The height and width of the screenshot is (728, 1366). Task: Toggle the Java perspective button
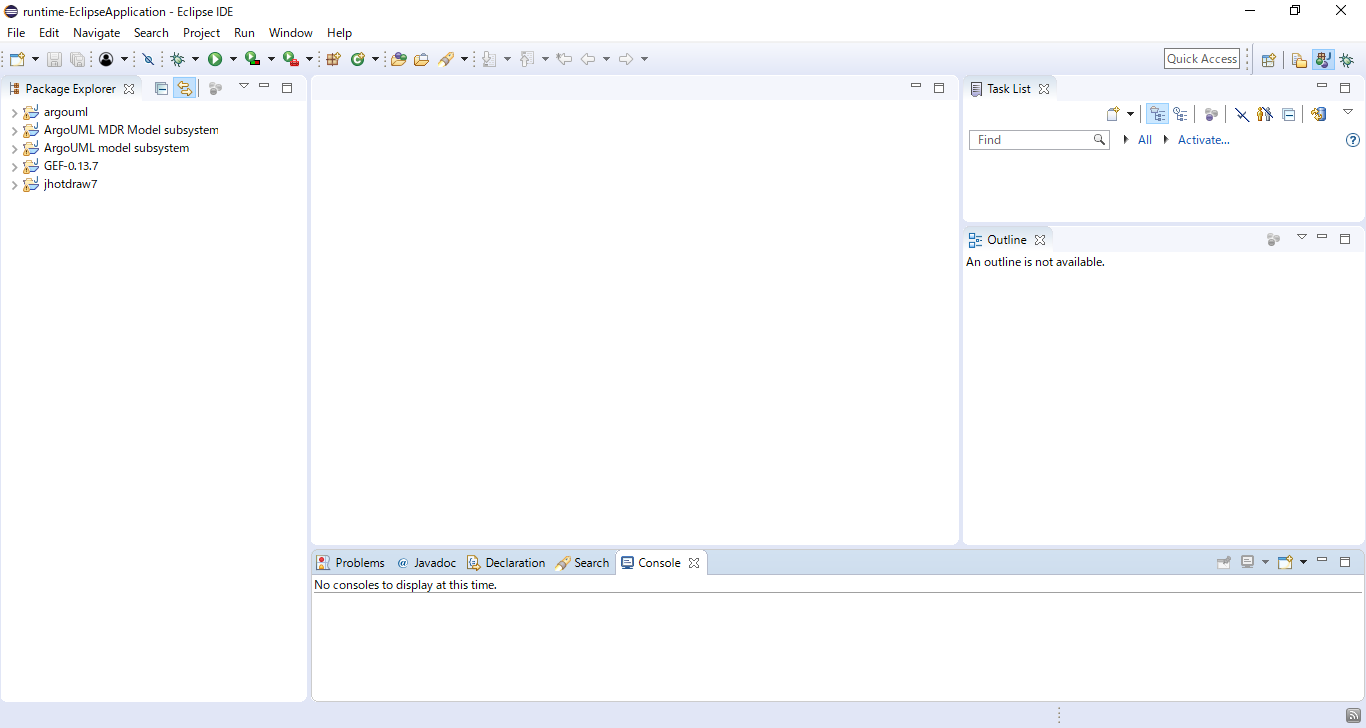click(x=1323, y=59)
